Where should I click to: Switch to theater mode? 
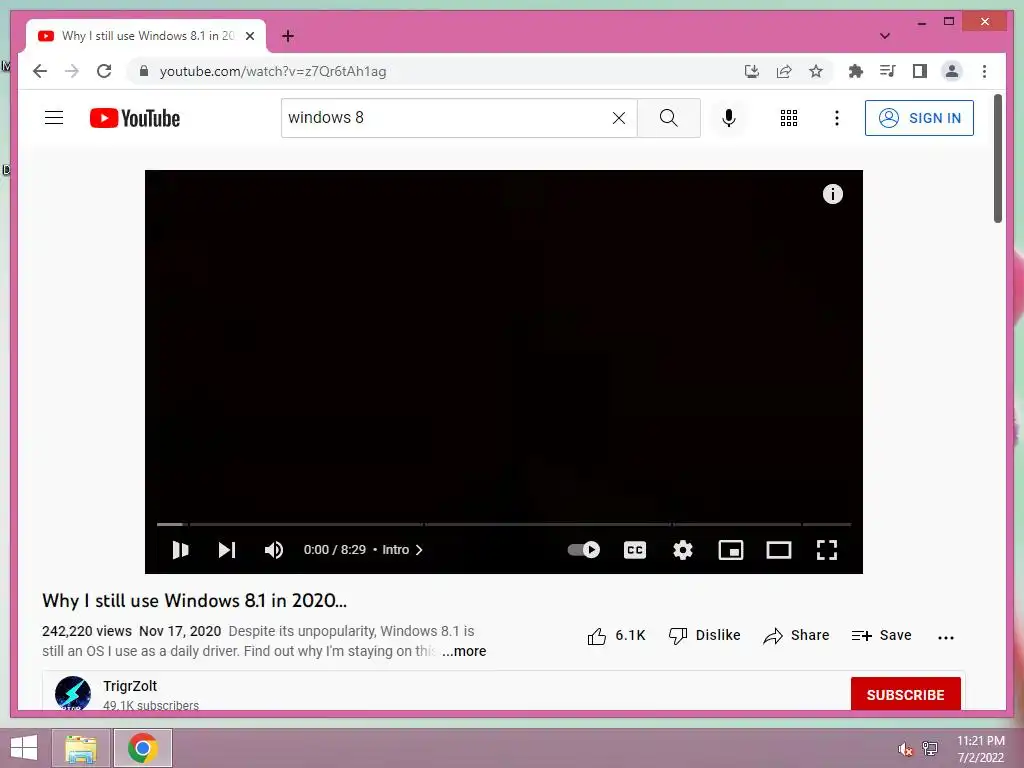pyautogui.click(x=778, y=550)
